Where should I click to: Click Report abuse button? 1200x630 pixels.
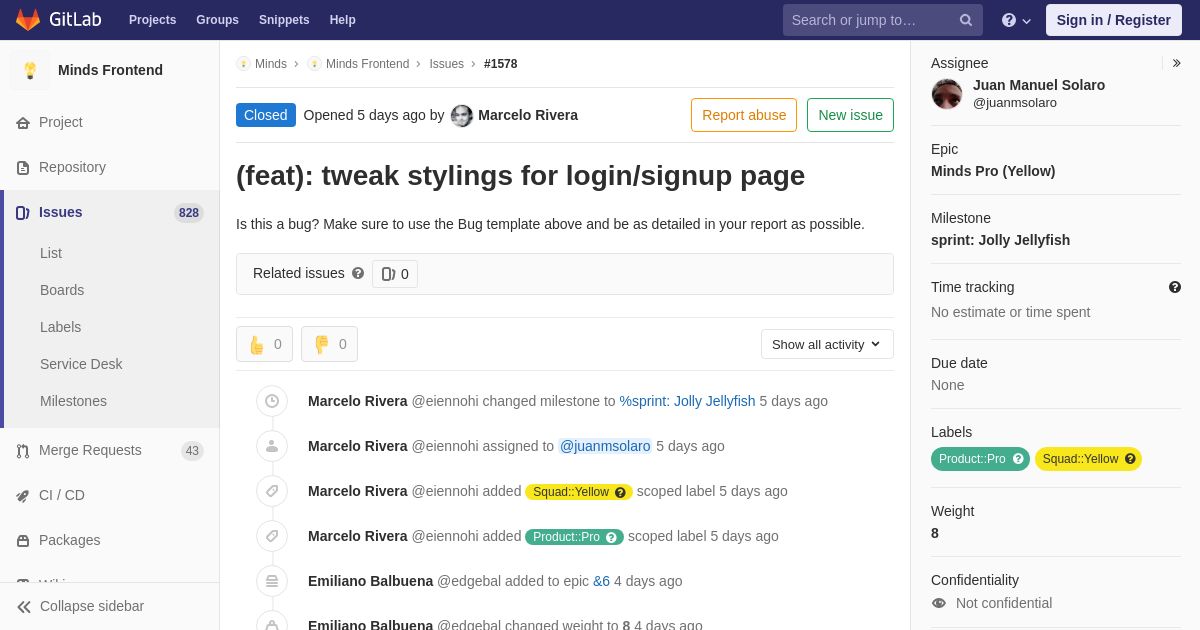[744, 115]
